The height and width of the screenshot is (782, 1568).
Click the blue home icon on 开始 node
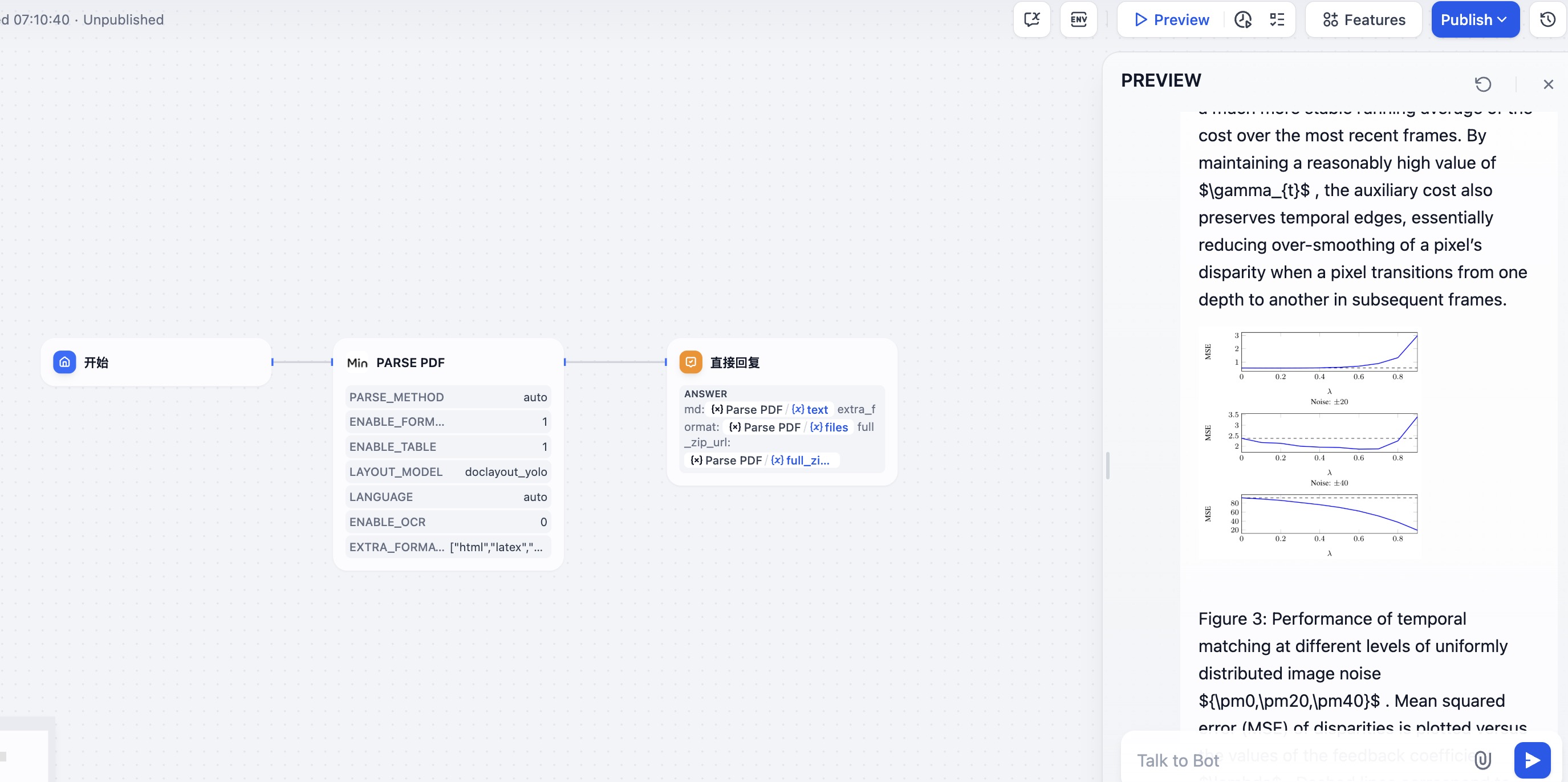click(64, 362)
